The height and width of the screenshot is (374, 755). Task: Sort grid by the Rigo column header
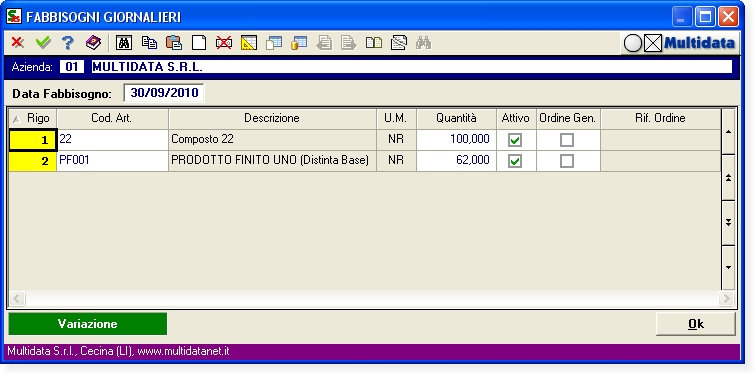click(x=33, y=118)
